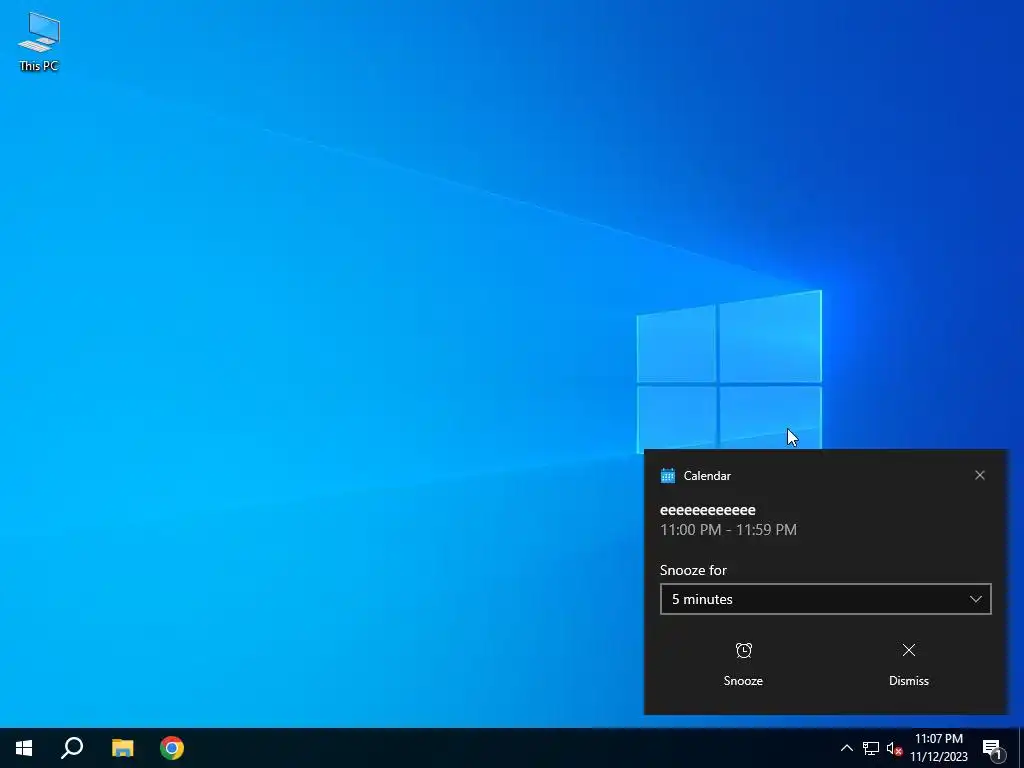Click the Calendar label in notification header
The height and width of the screenshot is (768, 1024).
707,476
